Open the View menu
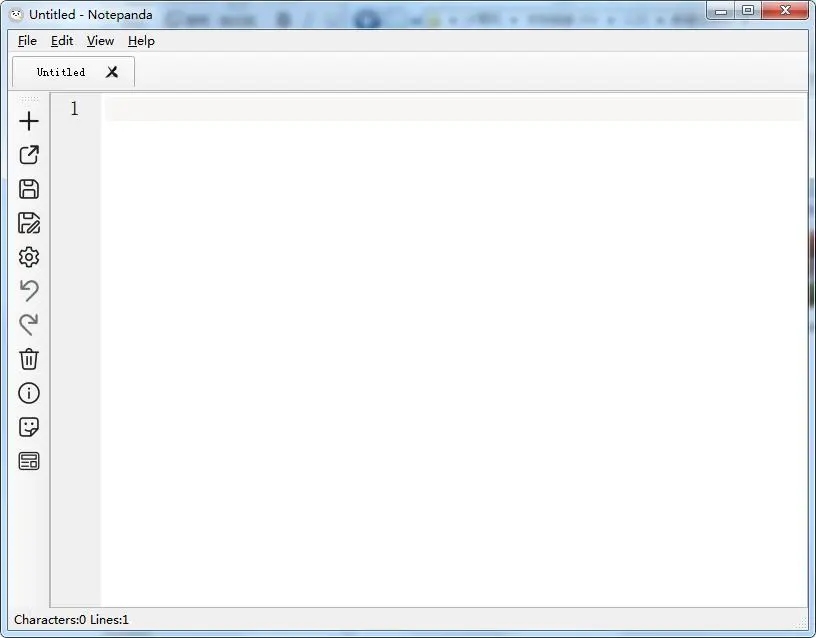 pos(100,41)
